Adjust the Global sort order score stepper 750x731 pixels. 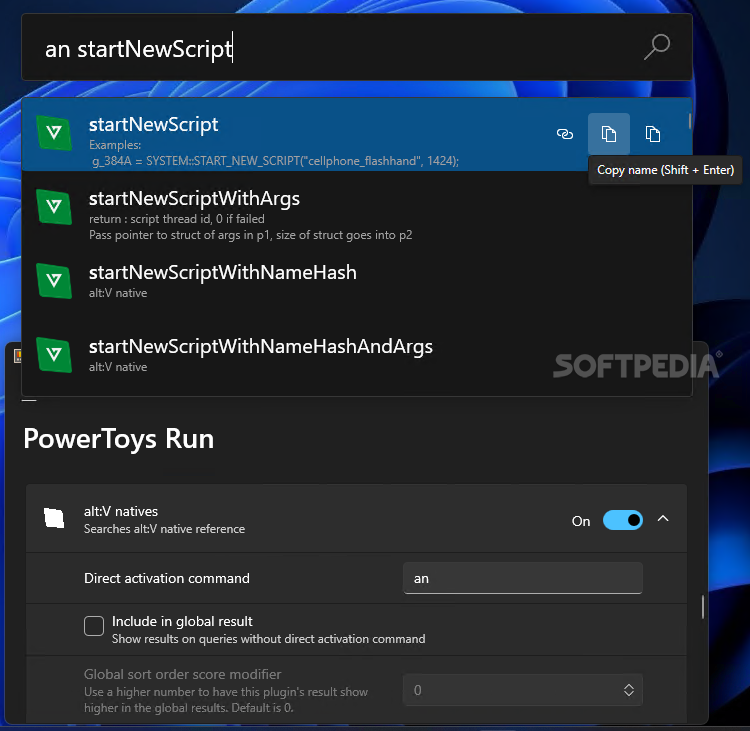pos(629,690)
